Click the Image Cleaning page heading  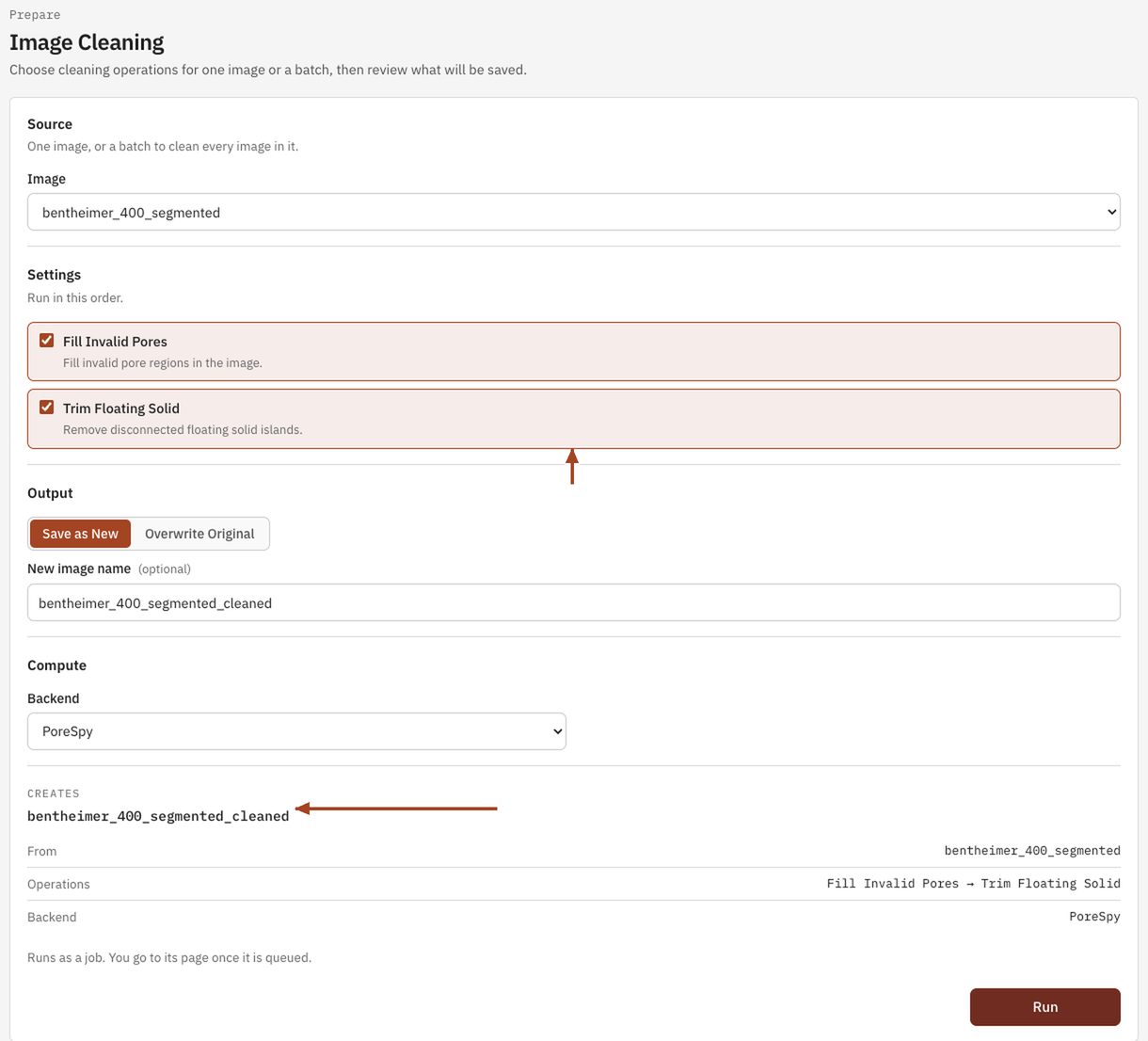(x=87, y=42)
